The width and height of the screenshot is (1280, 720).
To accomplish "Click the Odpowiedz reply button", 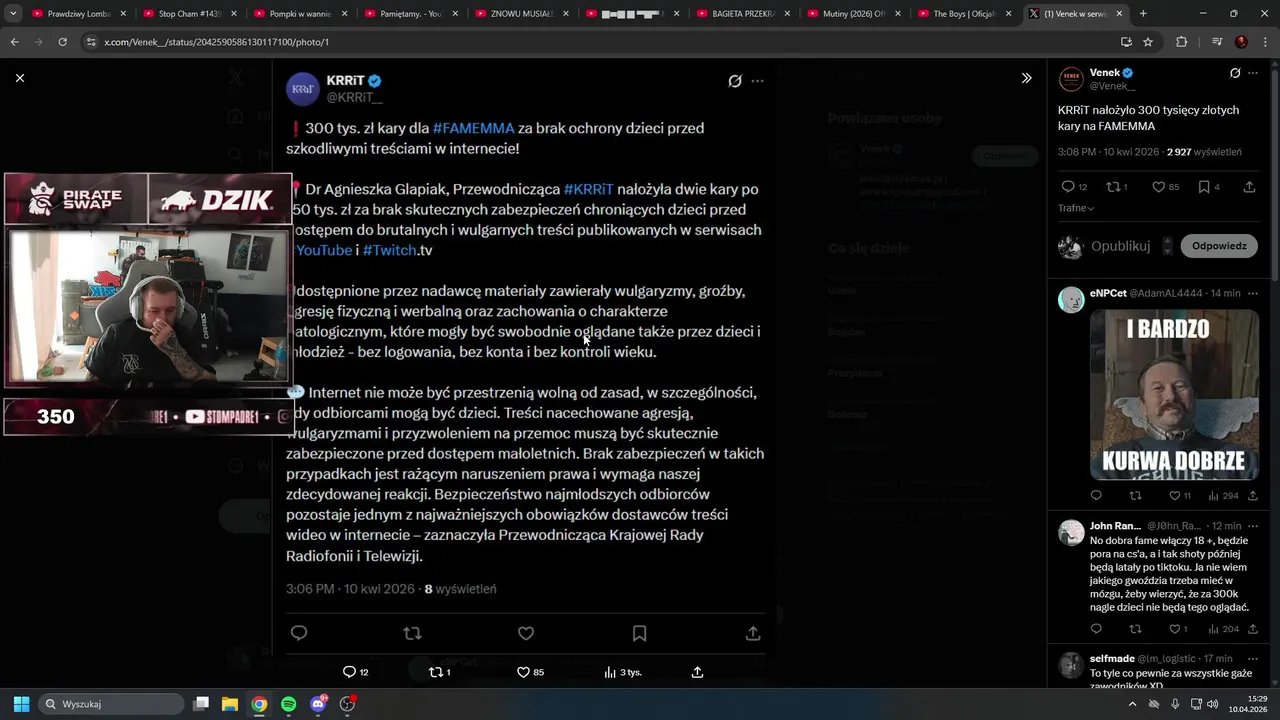I will point(1219,246).
